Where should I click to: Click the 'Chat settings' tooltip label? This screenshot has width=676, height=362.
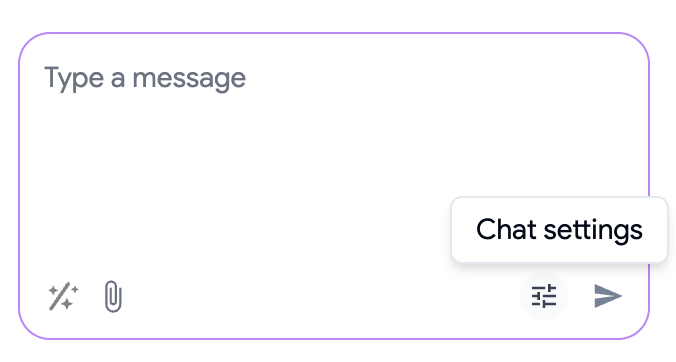pyautogui.click(x=559, y=229)
